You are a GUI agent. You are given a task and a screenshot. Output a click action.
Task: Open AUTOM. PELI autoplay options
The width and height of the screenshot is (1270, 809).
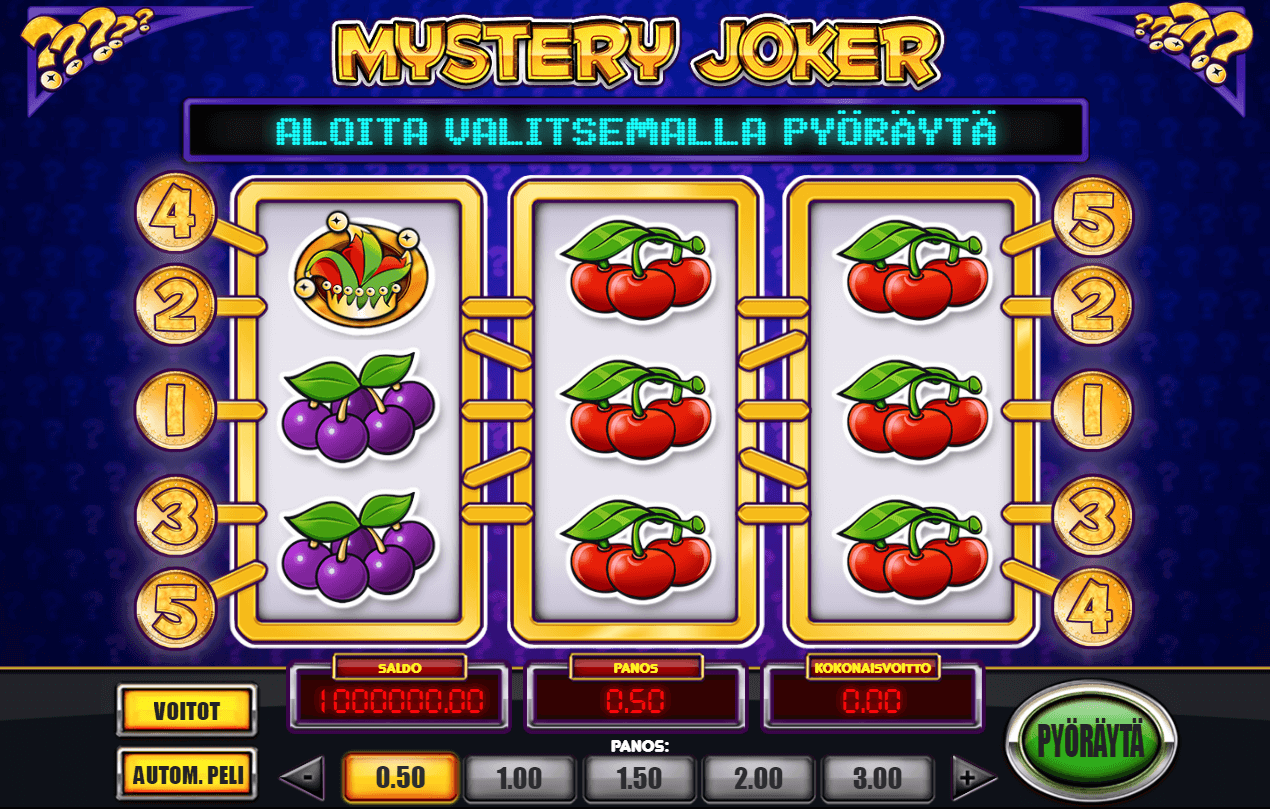(x=186, y=773)
